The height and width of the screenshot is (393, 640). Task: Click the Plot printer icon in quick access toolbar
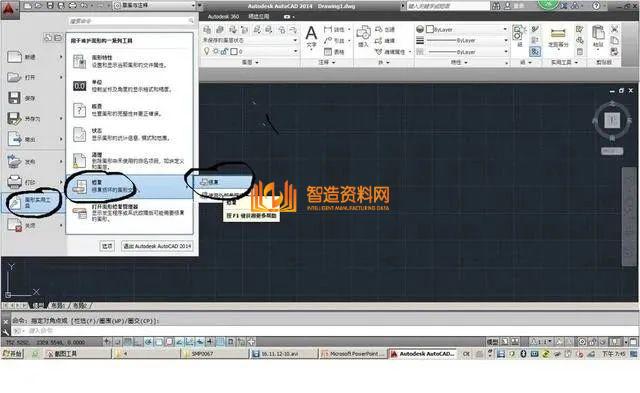click(x=72, y=5)
